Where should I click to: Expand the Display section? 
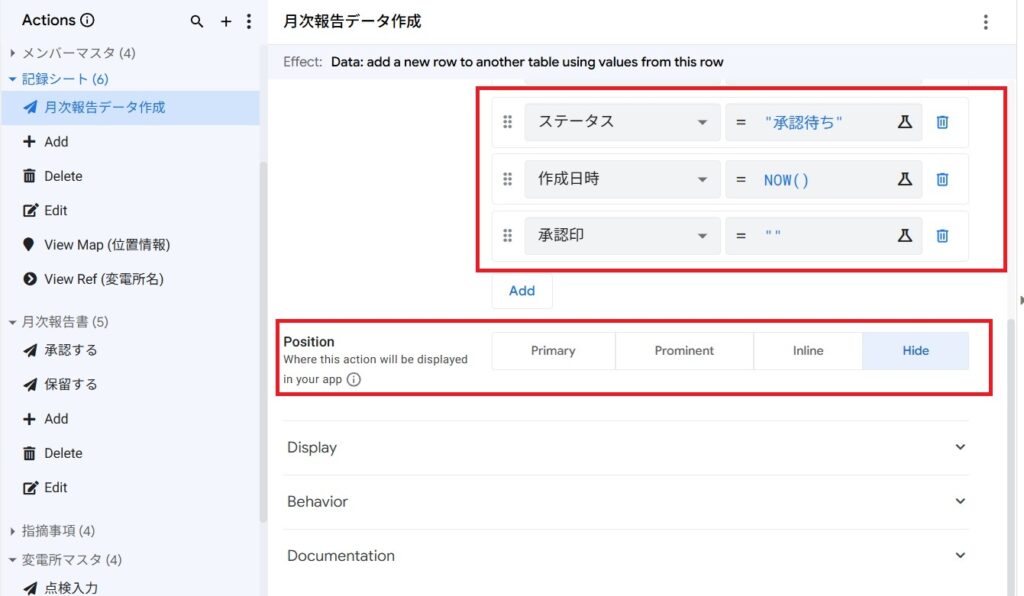(626, 448)
